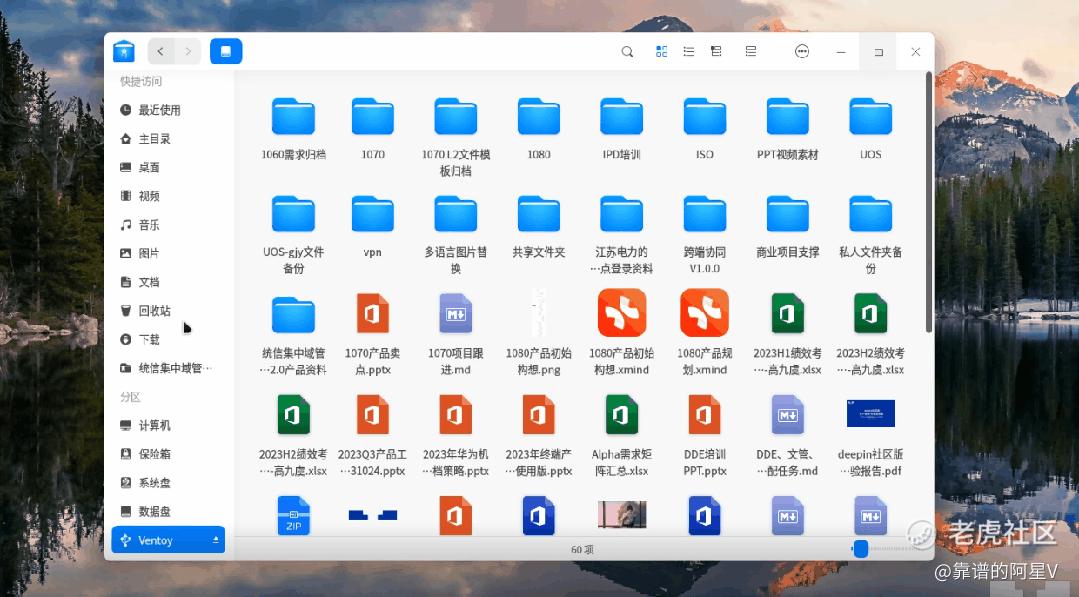
Task: Select the PPT视频素材 folder
Action: pyautogui.click(x=787, y=129)
